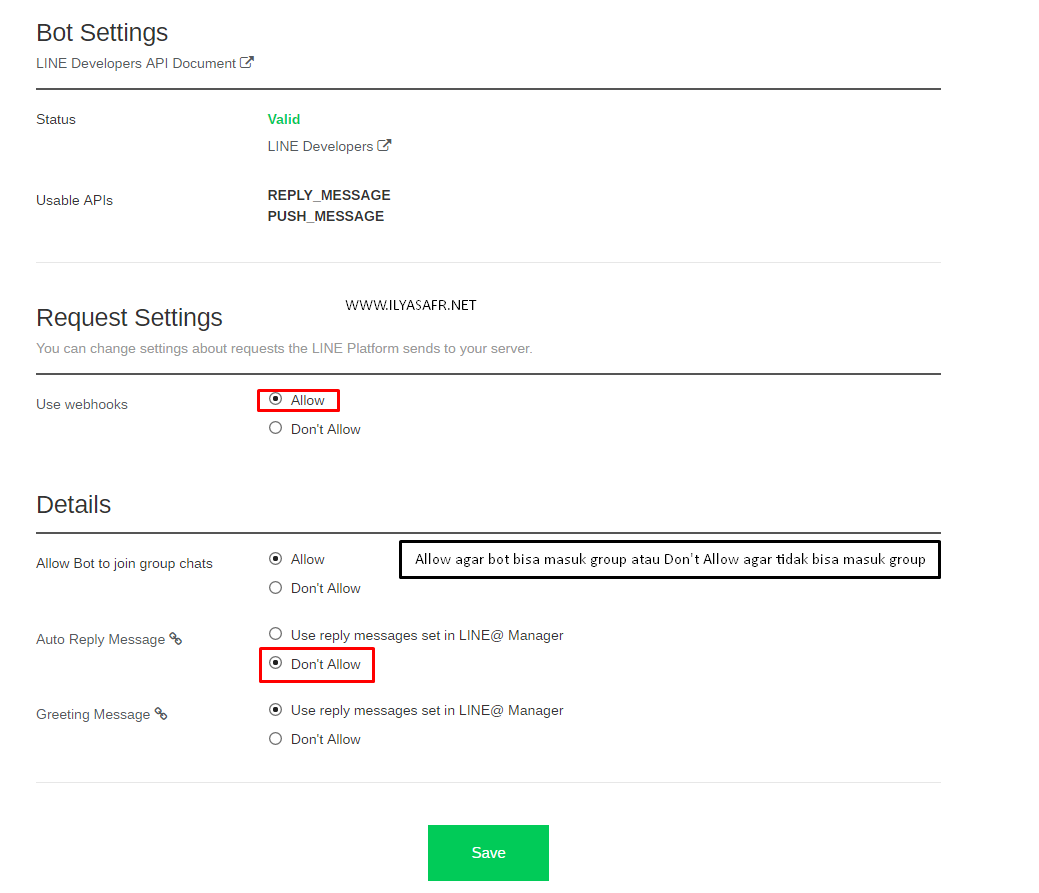Click chain icon beside Auto Reply Message

(x=176, y=639)
